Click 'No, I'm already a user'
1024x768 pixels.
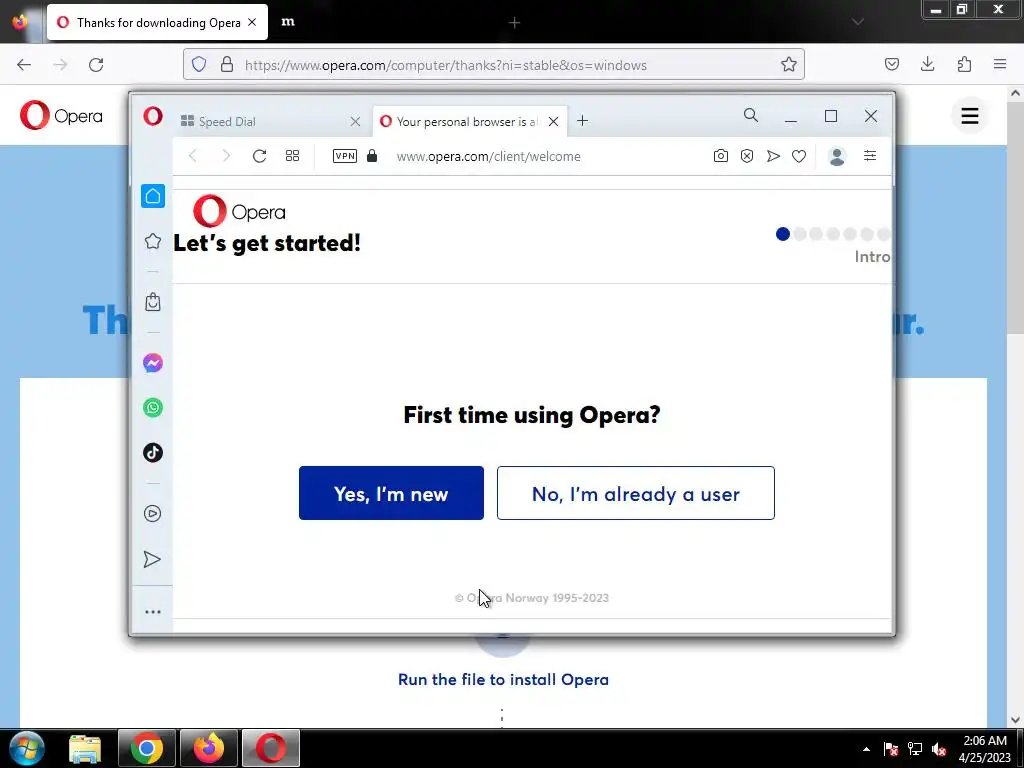point(635,493)
